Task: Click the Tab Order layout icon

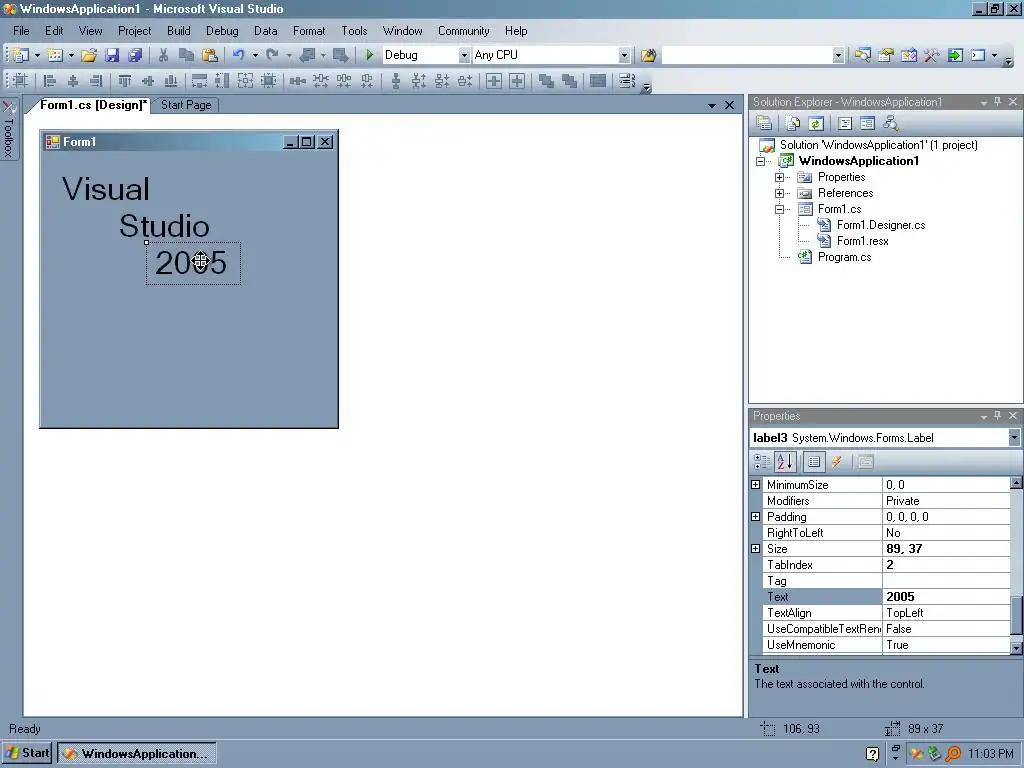Action: [627, 81]
